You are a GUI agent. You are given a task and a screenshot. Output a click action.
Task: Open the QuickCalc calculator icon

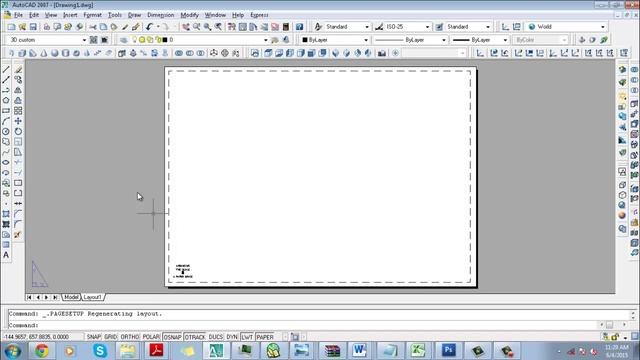click(x=286, y=27)
